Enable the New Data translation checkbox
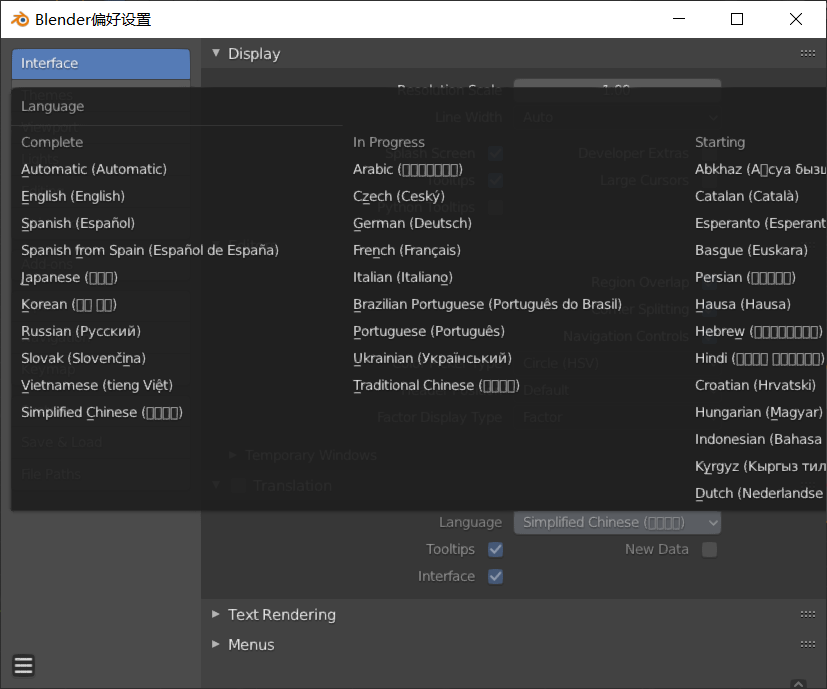Viewport: 827px width, 689px height. pos(709,549)
